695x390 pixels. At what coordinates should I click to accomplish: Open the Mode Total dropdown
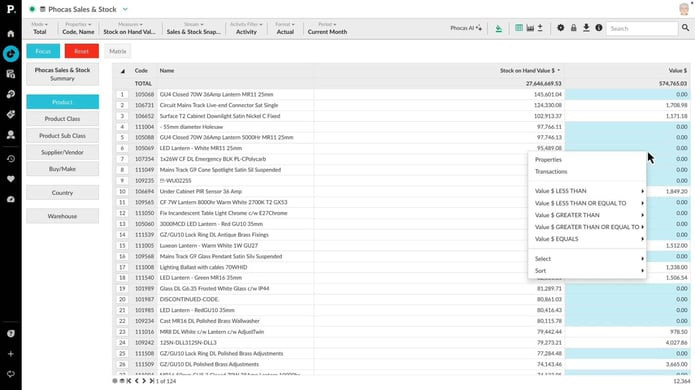click(x=39, y=28)
